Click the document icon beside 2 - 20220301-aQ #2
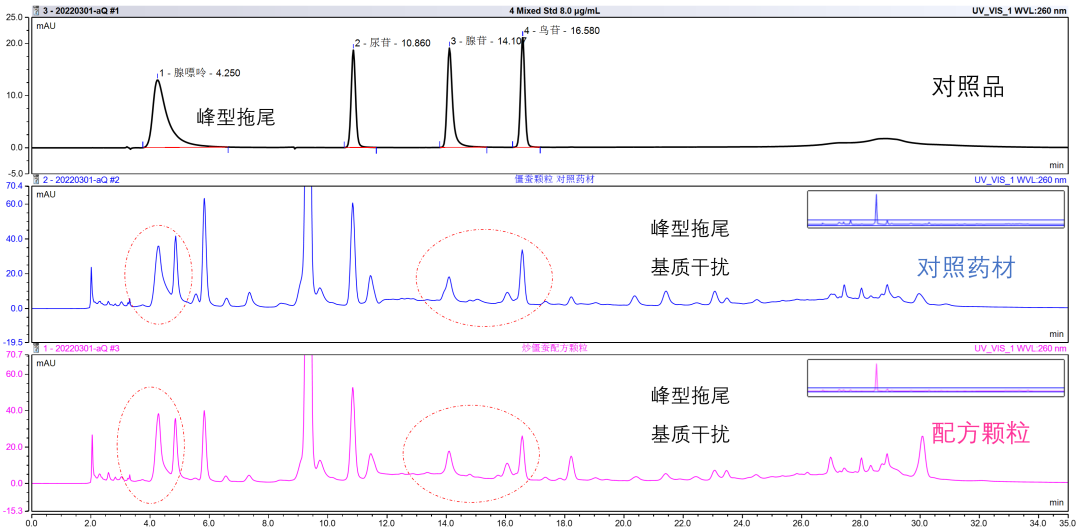This screenshot has width=1080, height=532. click(x=38, y=180)
